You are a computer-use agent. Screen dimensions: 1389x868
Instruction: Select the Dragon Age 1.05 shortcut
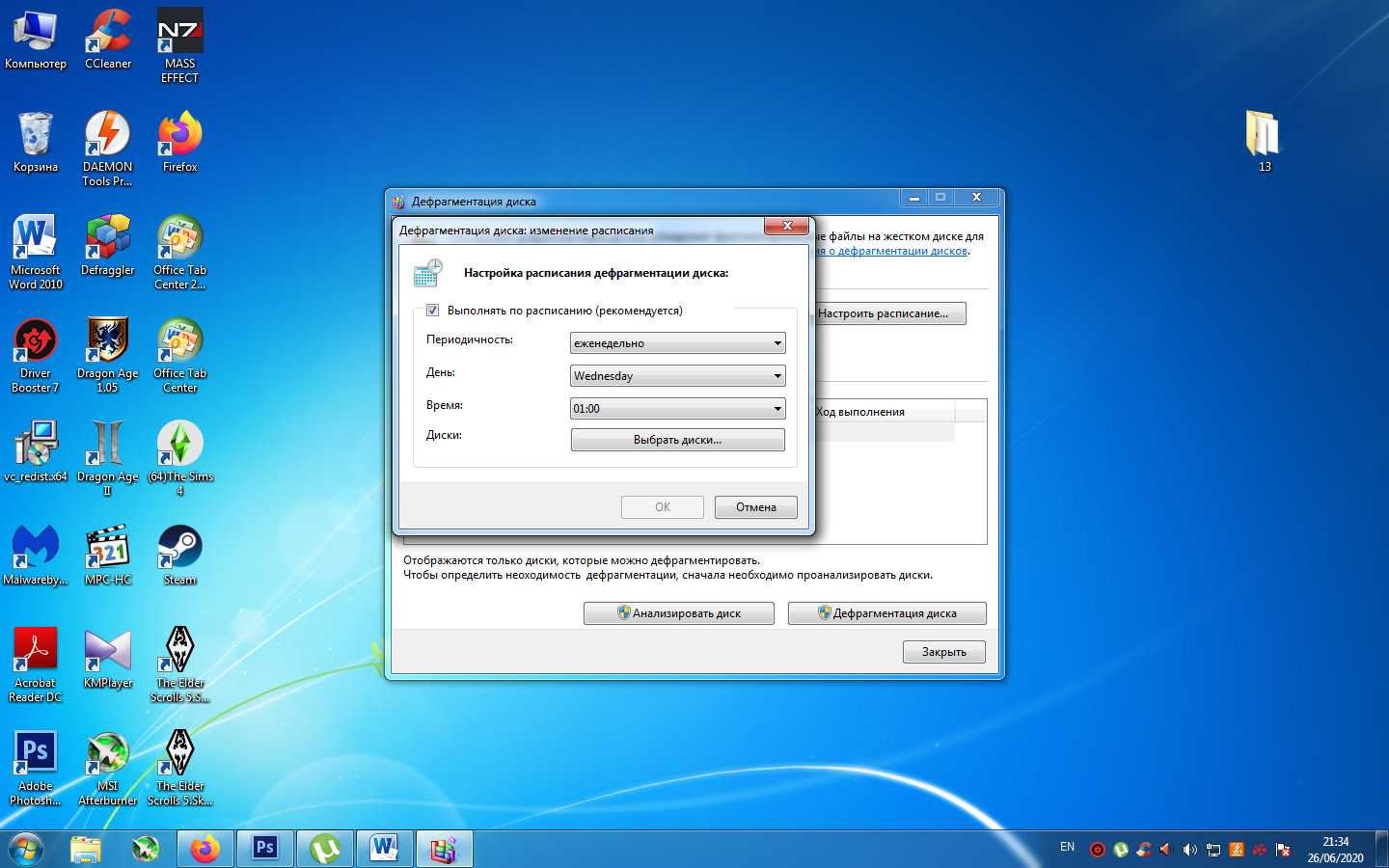click(x=108, y=356)
